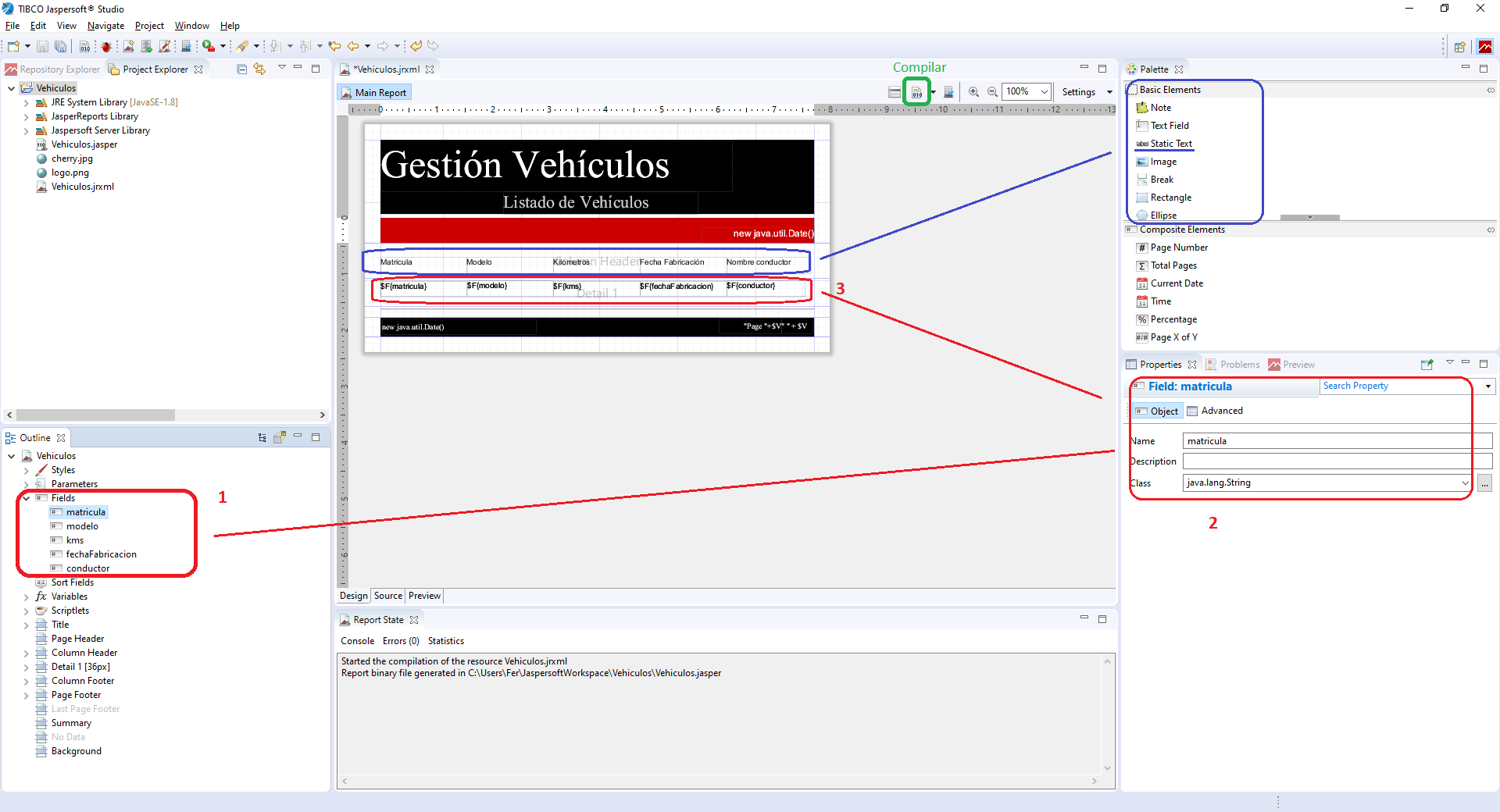Screen dimensions: 1500x812
Task: Open the zoom percentage combo box
Action: (1044, 92)
